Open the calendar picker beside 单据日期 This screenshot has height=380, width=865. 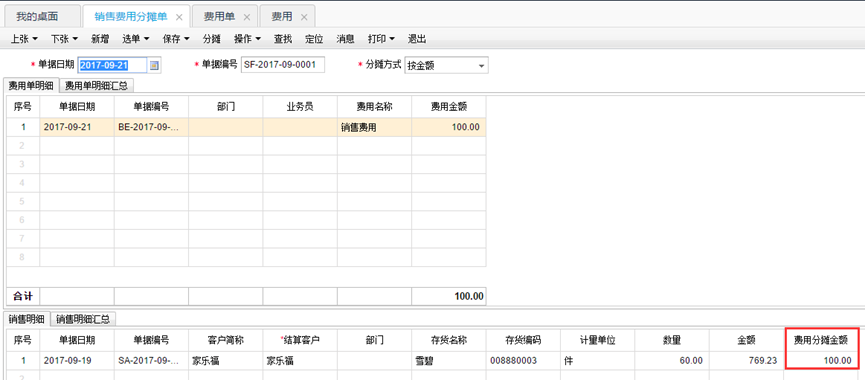pos(154,65)
